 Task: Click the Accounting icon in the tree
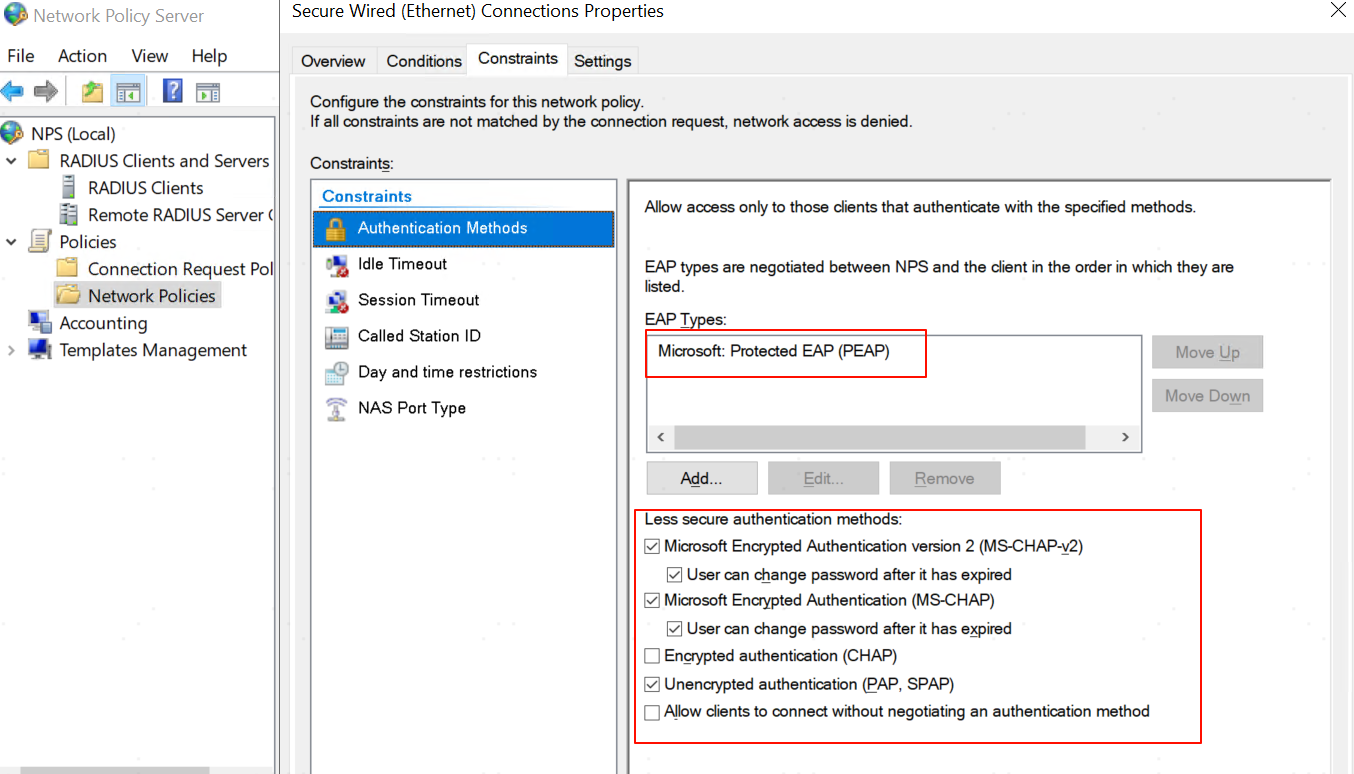(40, 322)
